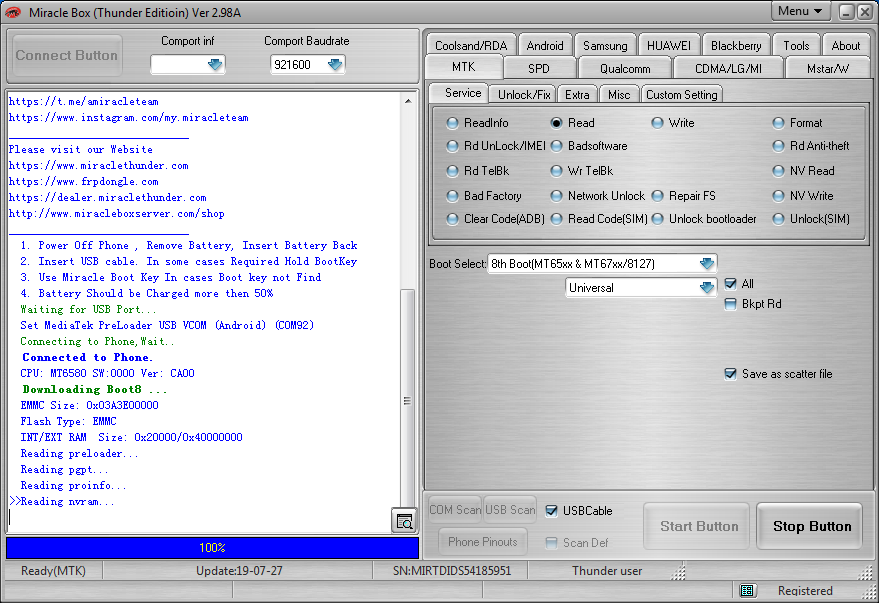
Task: Open the Extra sub-tab
Action: 577,95
